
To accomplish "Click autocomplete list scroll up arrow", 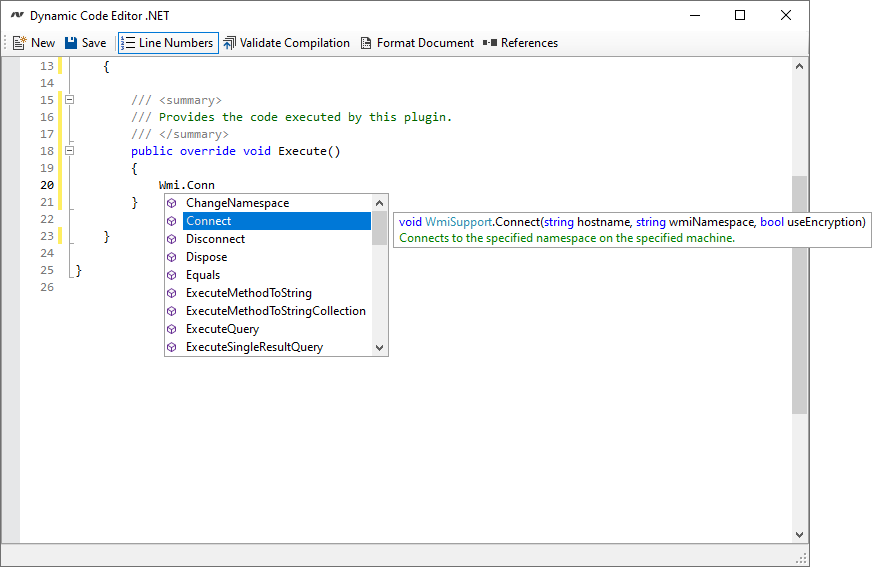I will (x=380, y=203).
